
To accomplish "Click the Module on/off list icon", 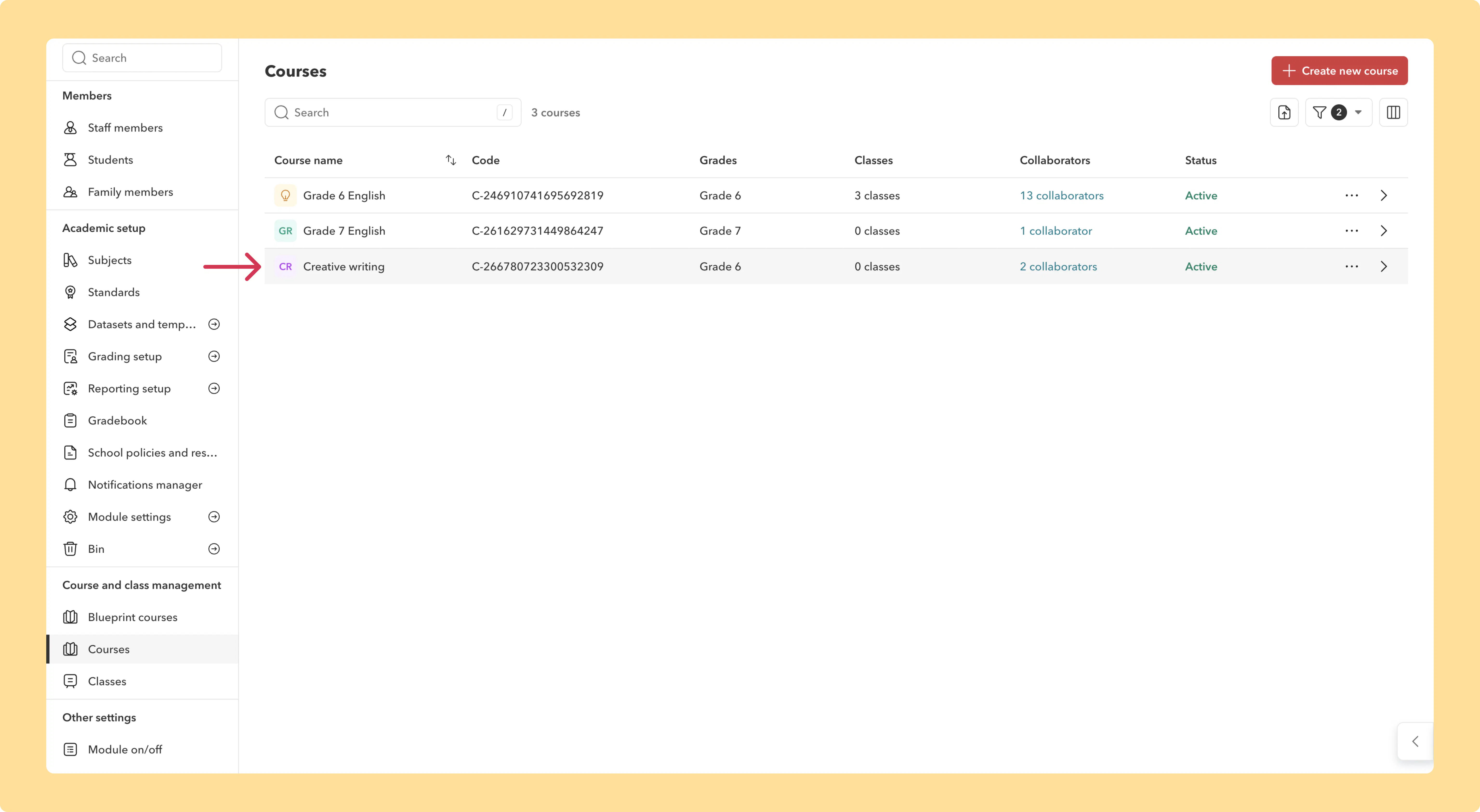I will [70, 749].
